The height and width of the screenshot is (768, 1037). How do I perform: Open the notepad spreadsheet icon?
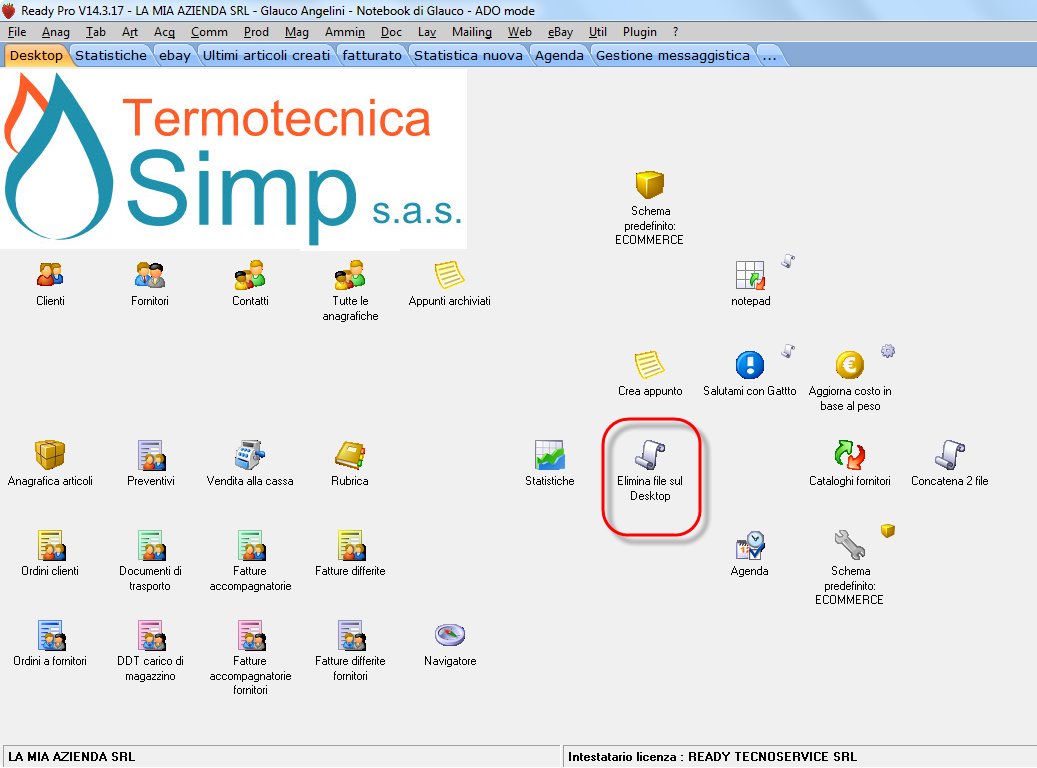[751, 275]
